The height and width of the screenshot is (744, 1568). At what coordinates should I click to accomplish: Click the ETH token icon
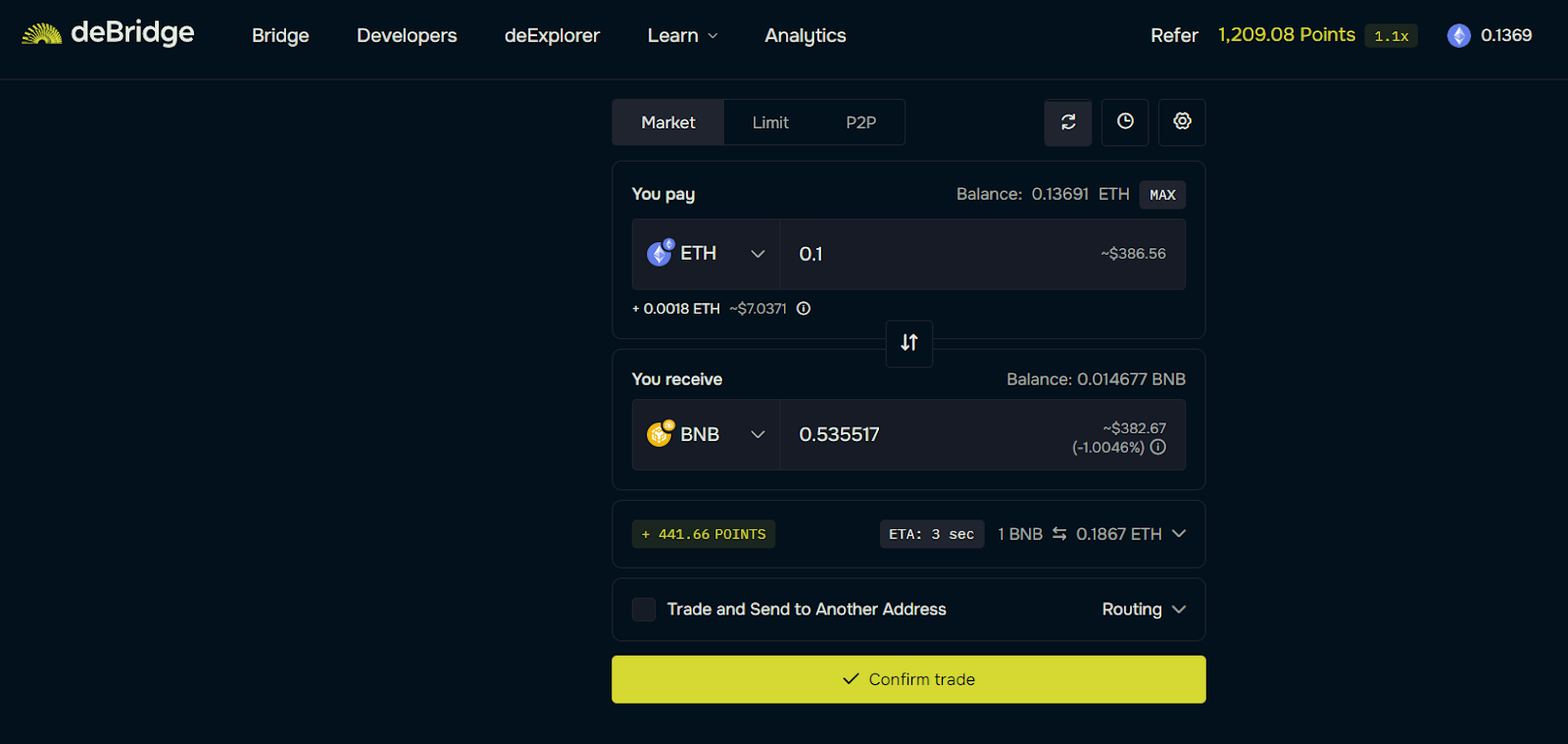coord(661,253)
